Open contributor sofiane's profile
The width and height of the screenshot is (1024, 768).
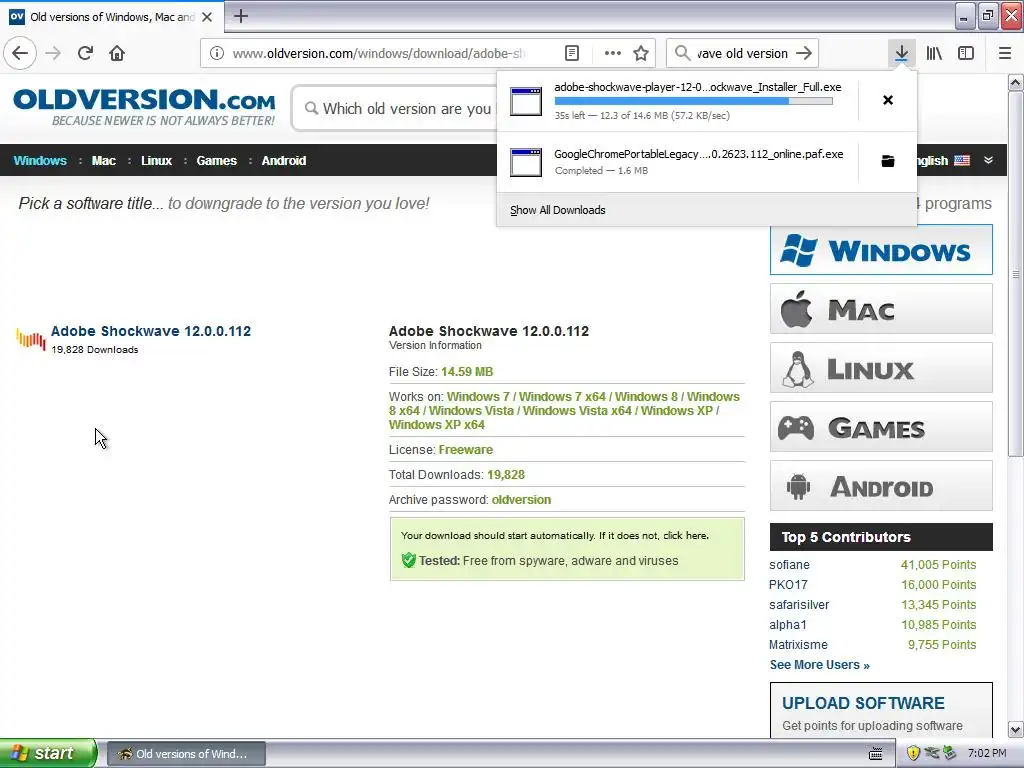789,565
